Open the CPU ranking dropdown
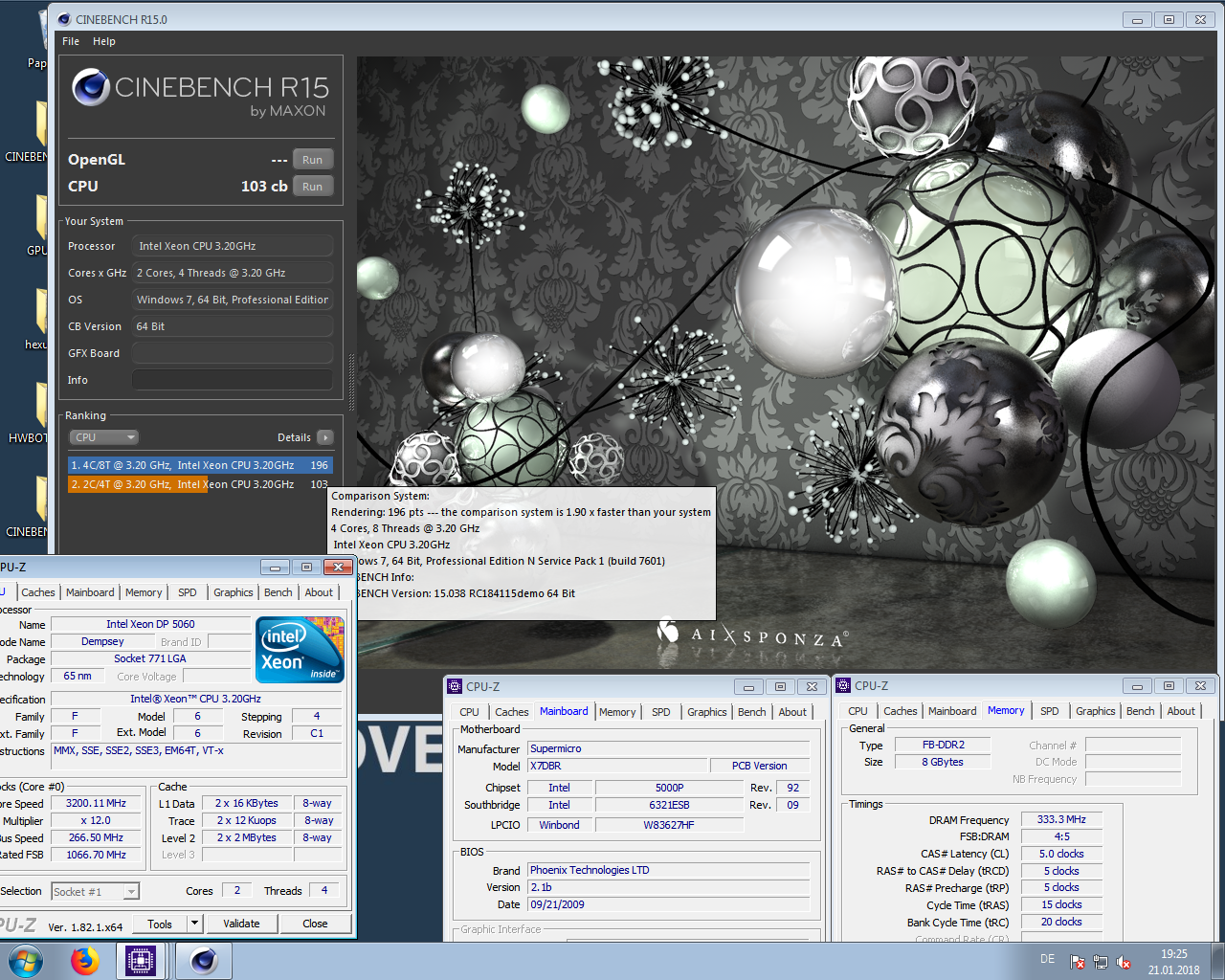Image resolution: width=1225 pixels, height=980 pixels. point(104,437)
